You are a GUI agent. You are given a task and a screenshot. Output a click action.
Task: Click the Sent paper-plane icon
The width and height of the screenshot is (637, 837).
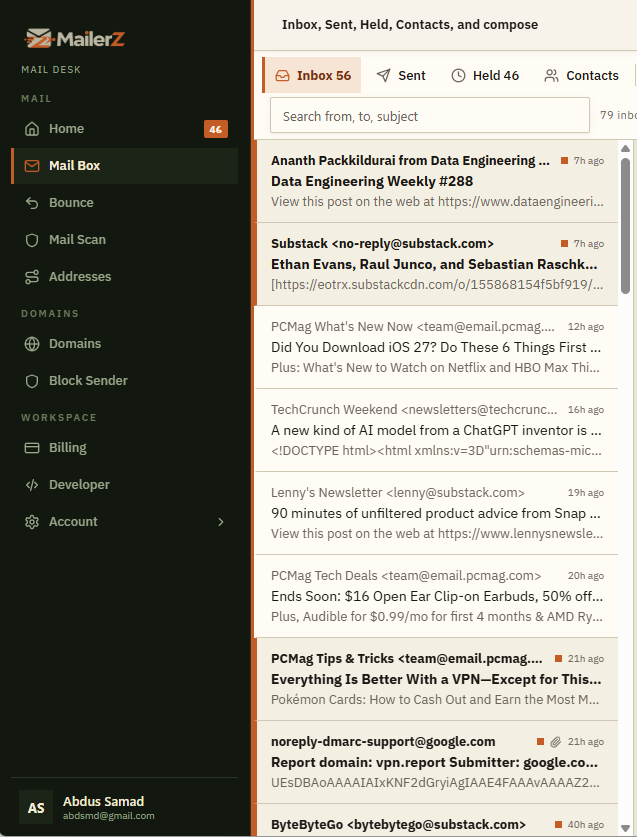[383, 76]
